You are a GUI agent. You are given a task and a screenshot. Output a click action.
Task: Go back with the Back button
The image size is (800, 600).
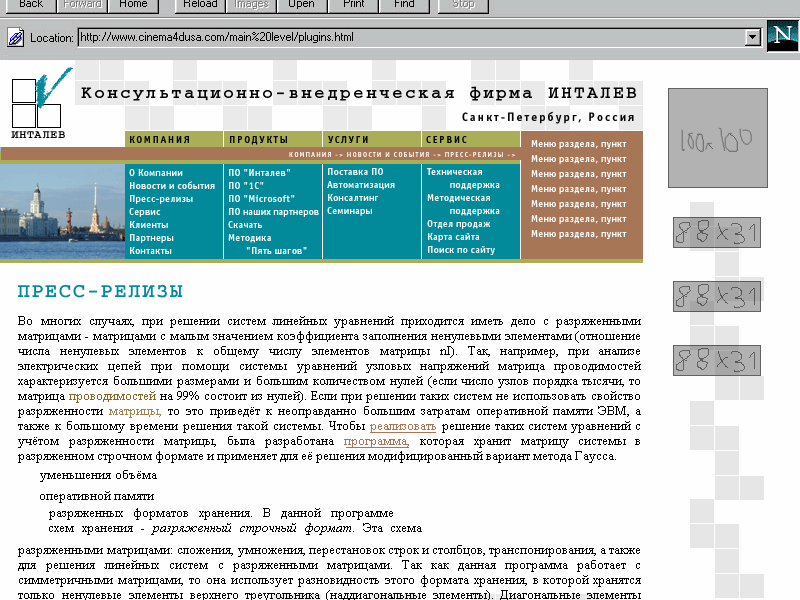(31, 5)
